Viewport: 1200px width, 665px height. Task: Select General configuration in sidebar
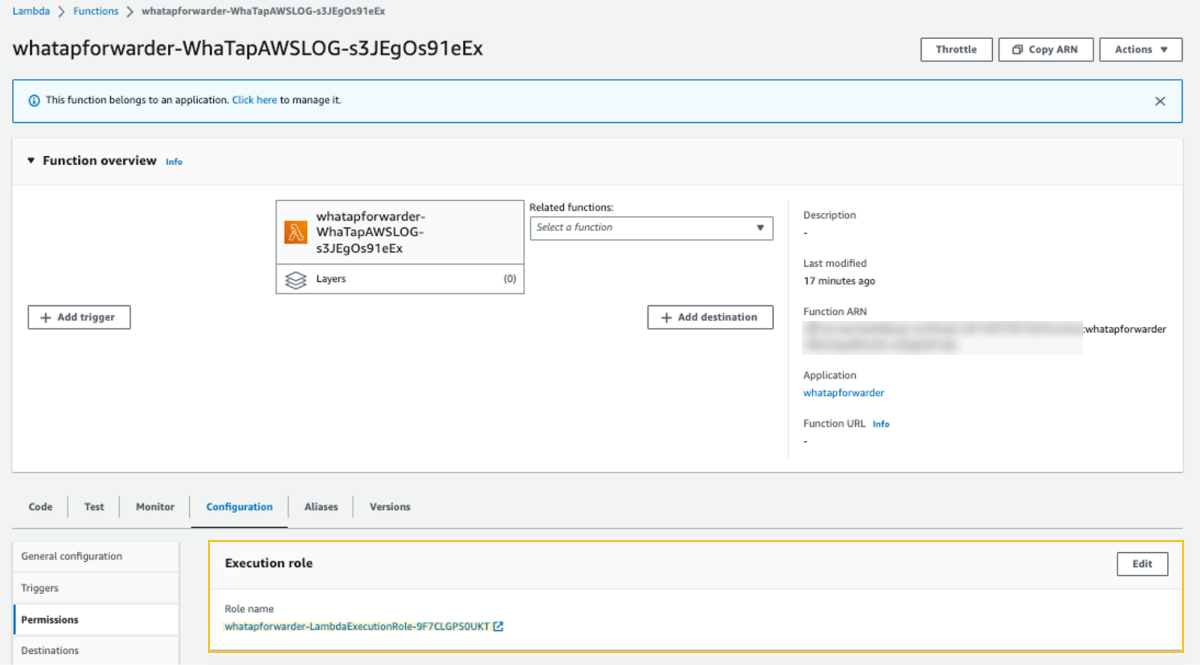96,557
